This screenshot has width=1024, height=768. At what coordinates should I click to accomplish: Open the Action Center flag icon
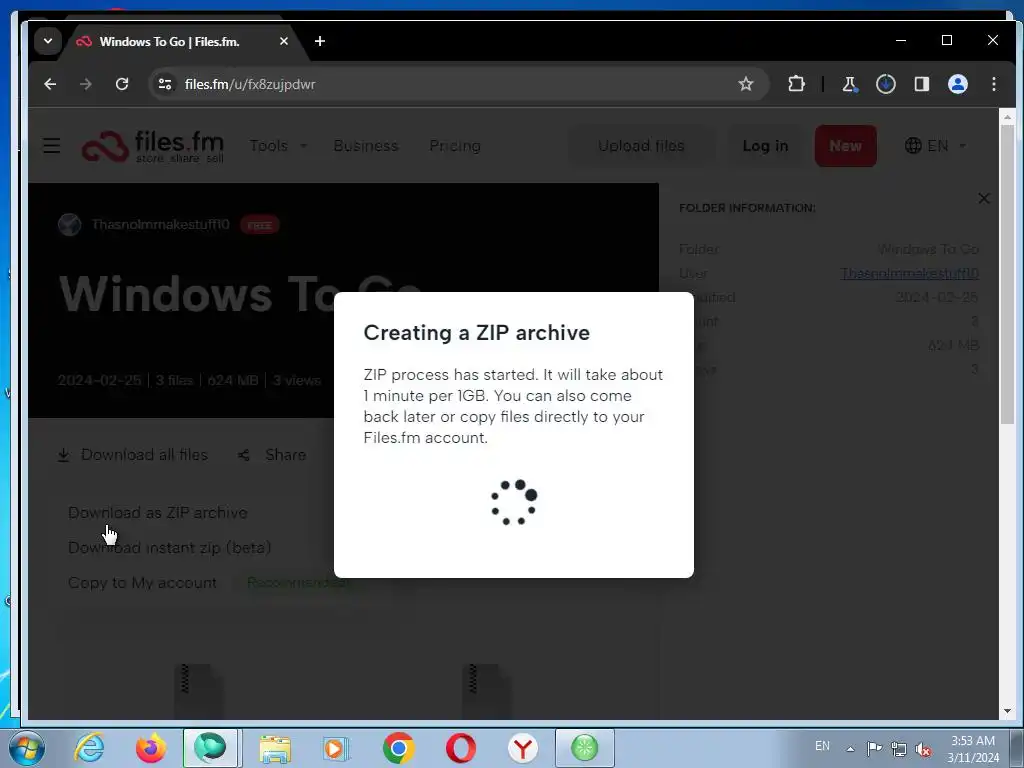tap(874, 748)
